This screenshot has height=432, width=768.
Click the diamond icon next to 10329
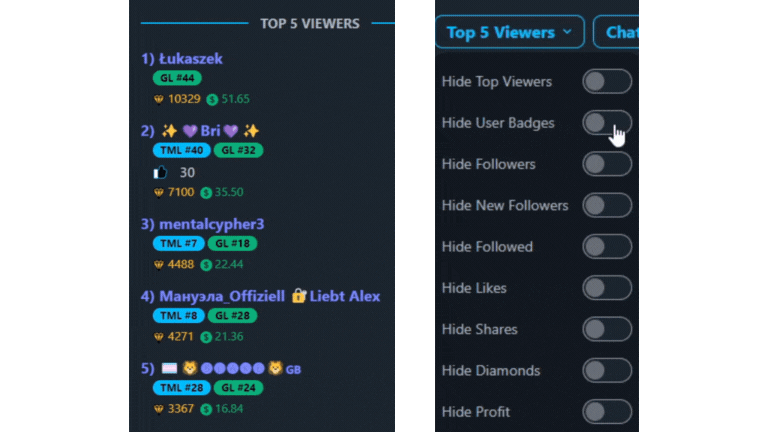pyautogui.click(x=158, y=99)
